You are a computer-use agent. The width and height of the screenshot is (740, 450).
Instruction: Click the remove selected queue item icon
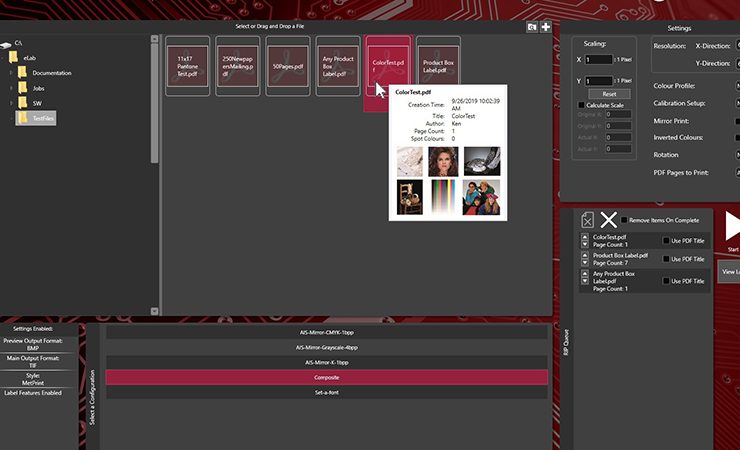[x=588, y=220]
